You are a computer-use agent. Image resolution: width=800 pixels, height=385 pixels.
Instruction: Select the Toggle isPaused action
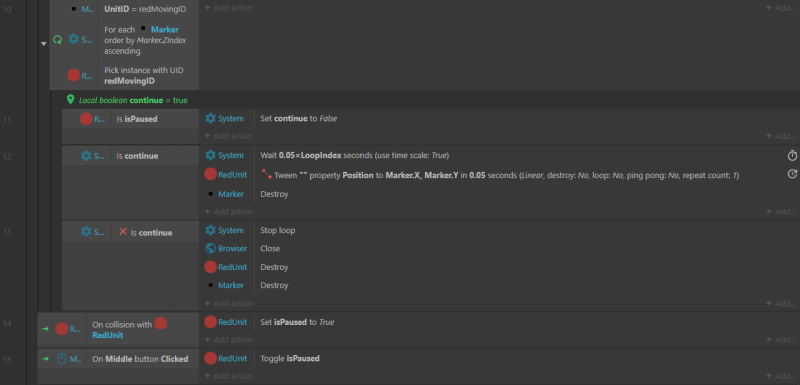[290, 358]
